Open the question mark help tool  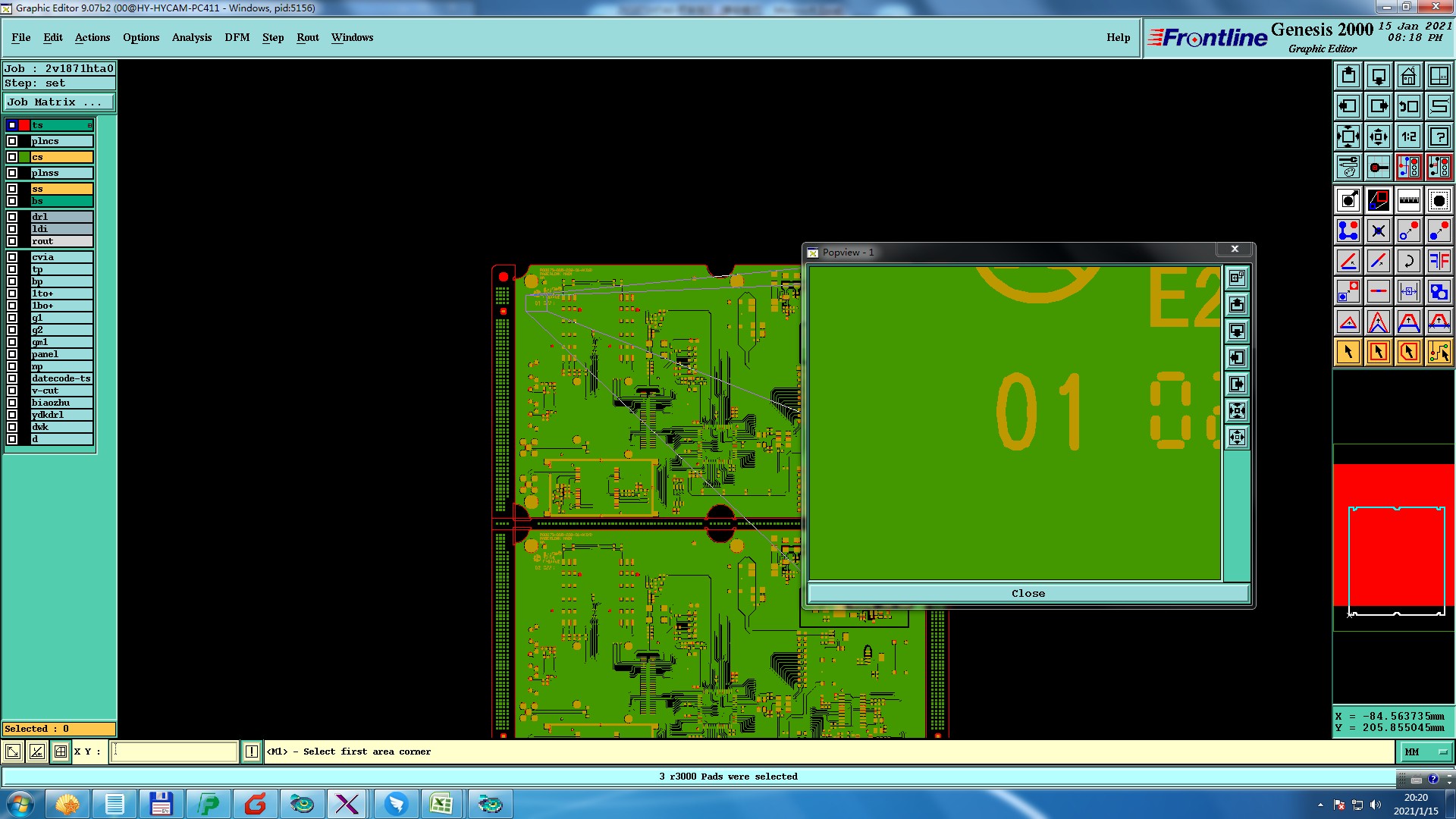(1439, 136)
